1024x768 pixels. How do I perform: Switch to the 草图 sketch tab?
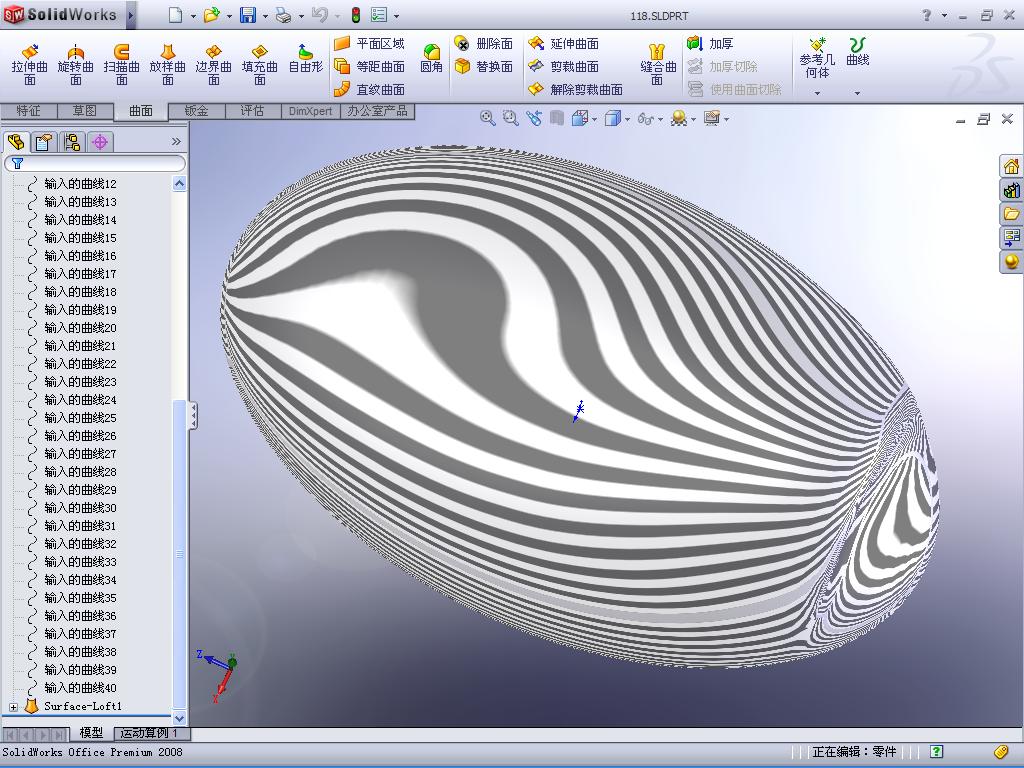click(84, 111)
